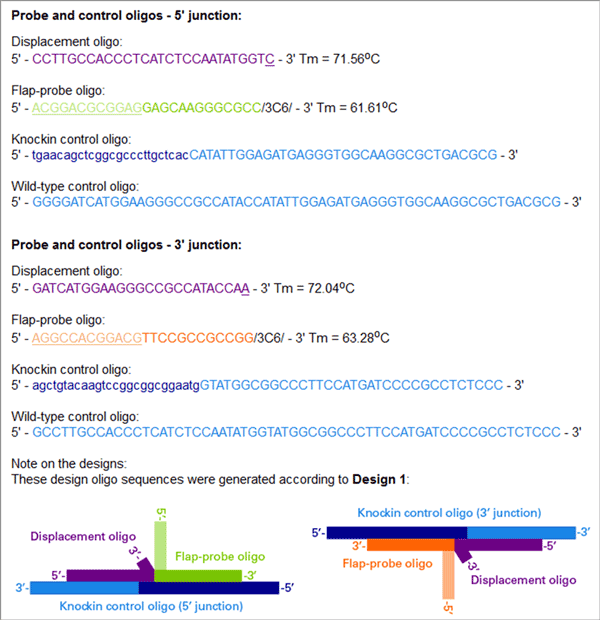Click the 5' junction displacement oligo sequence
Image resolution: width=600 pixels, height=620 pixels.
pos(153,59)
